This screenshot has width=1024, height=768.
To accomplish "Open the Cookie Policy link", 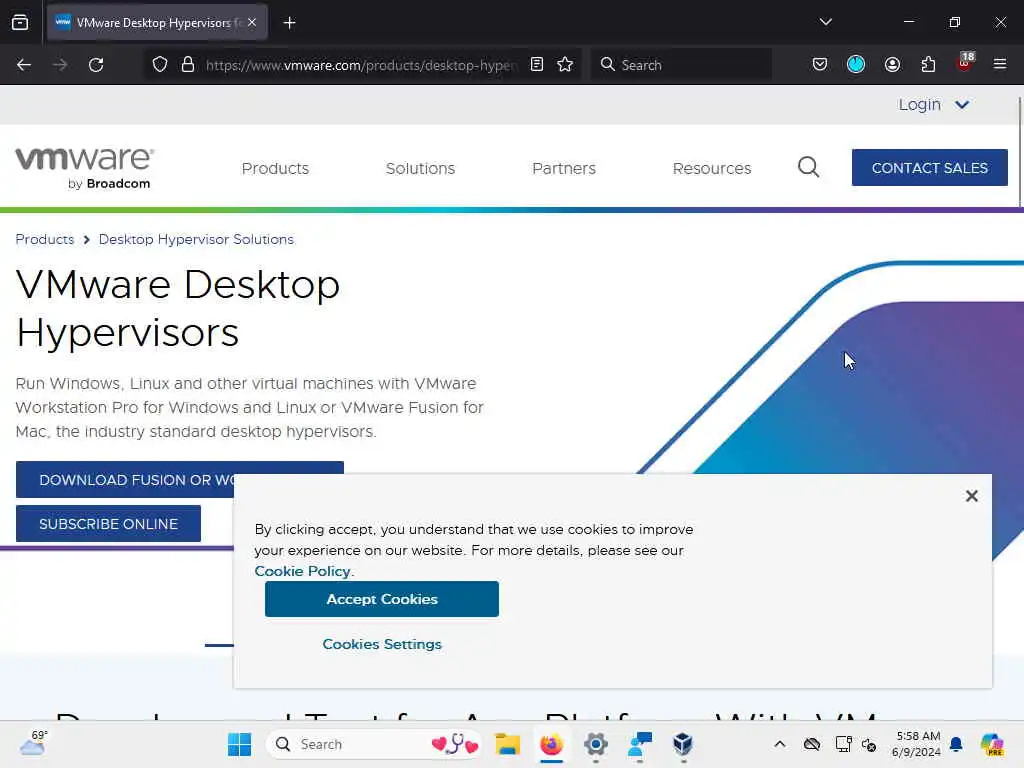I will (302, 571).
